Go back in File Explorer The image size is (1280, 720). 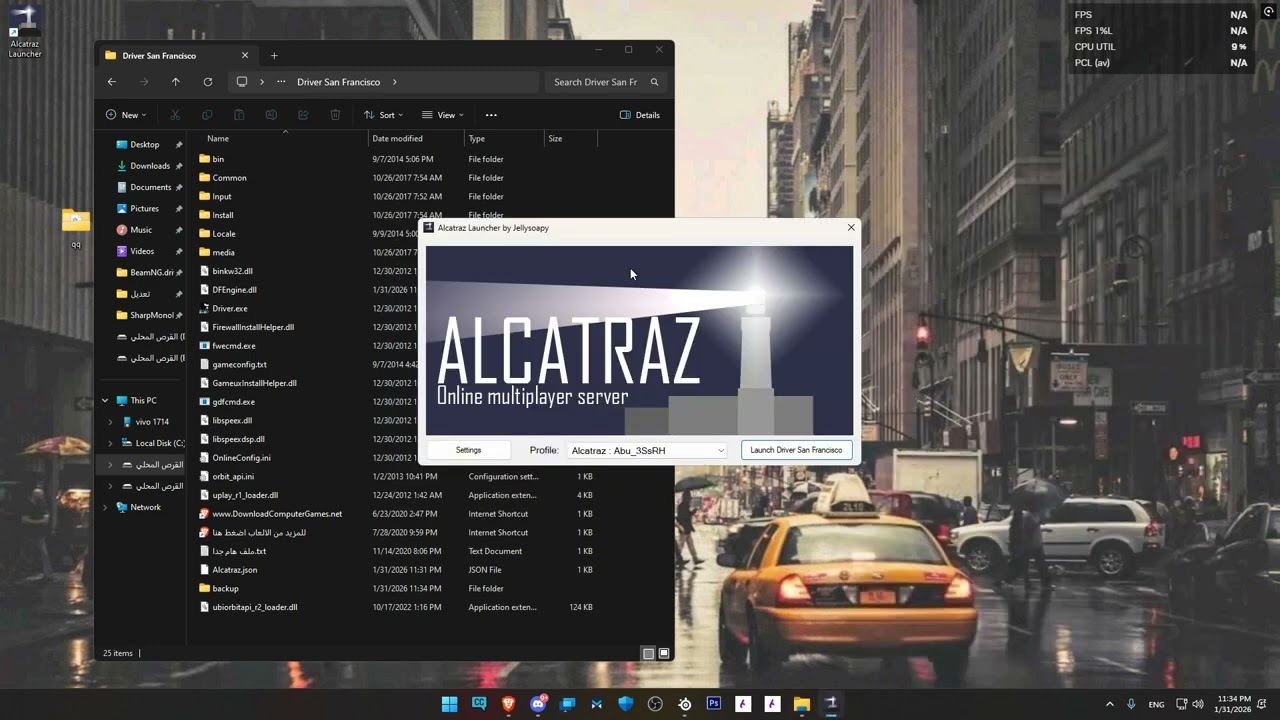click(112, 82)
